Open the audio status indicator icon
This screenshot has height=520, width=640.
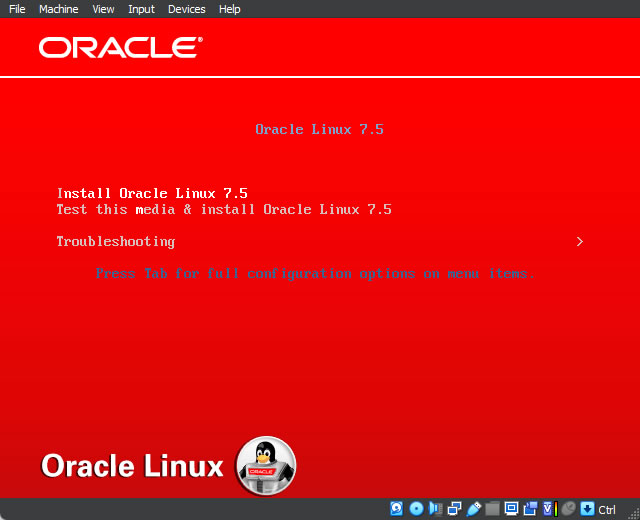coord(435,509)
